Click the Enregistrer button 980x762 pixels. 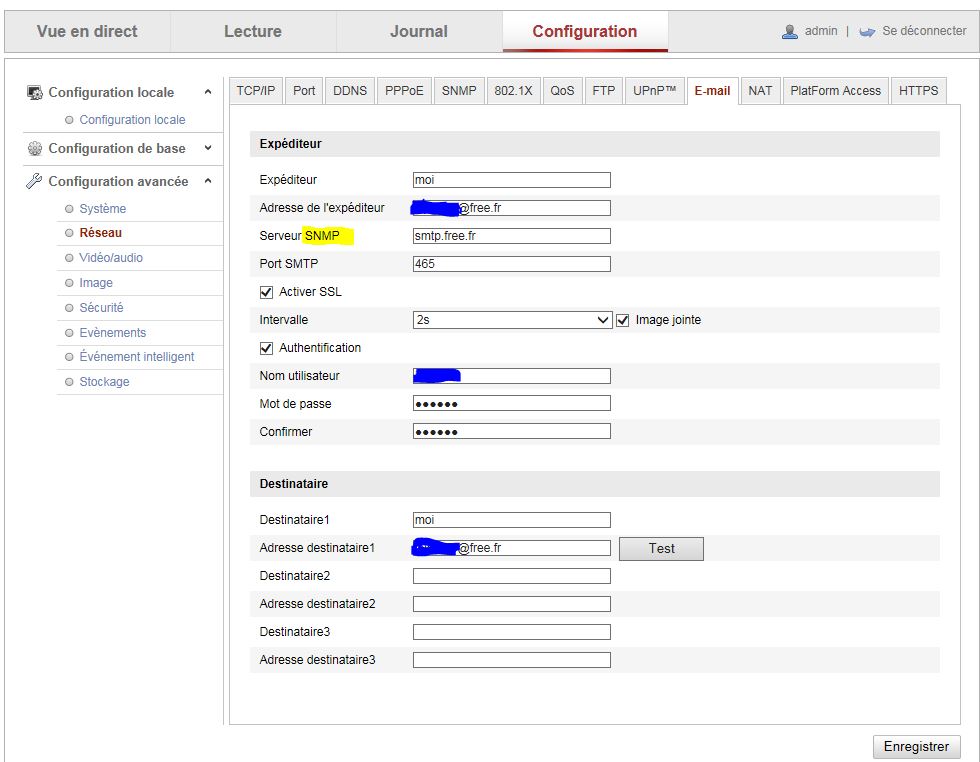pyautogui.click(x=916, y=747)
